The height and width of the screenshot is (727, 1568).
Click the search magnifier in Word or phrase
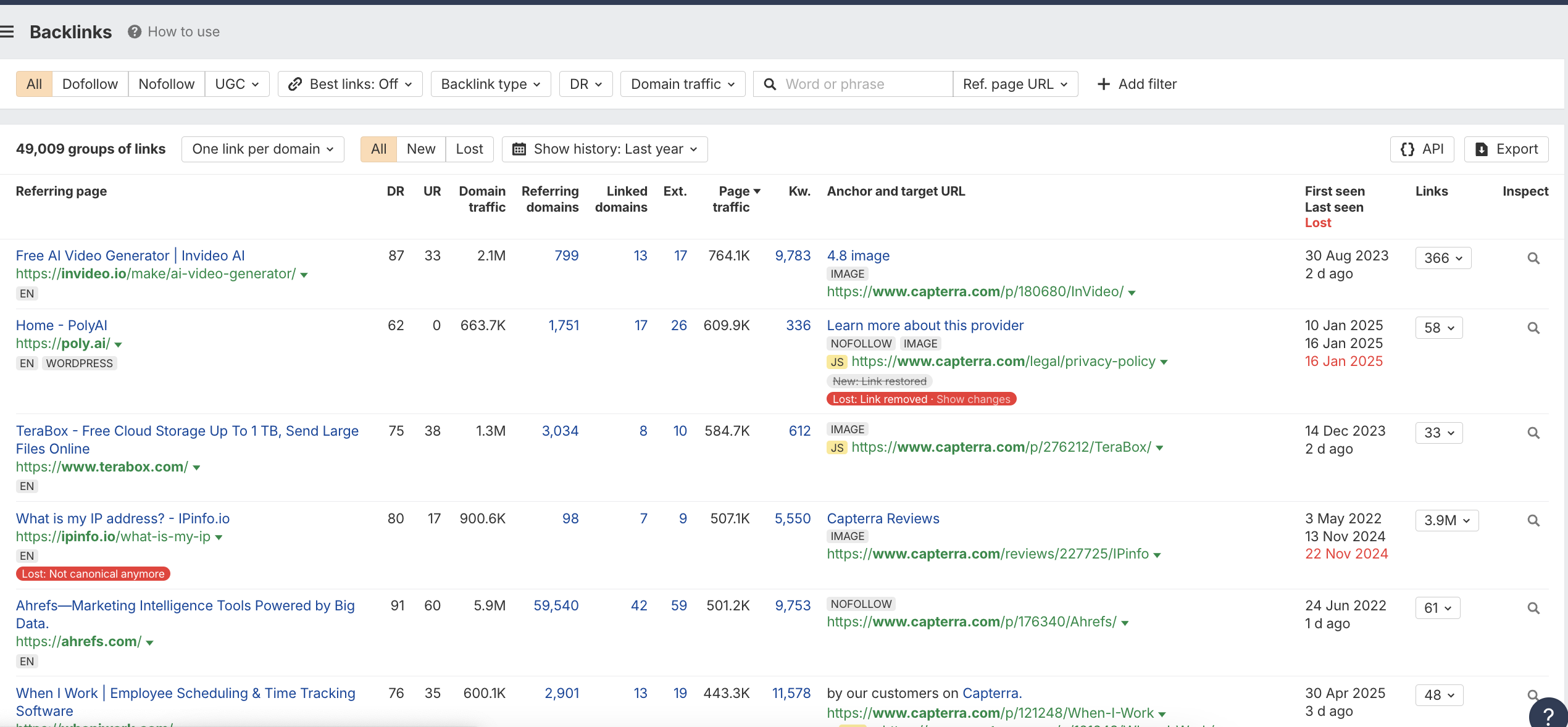tap(770, 84)
